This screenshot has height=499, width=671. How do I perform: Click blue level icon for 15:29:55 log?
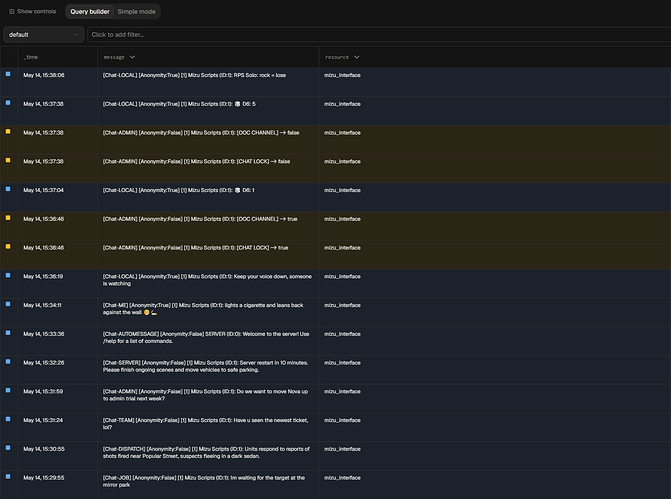(x=8, y=476)
